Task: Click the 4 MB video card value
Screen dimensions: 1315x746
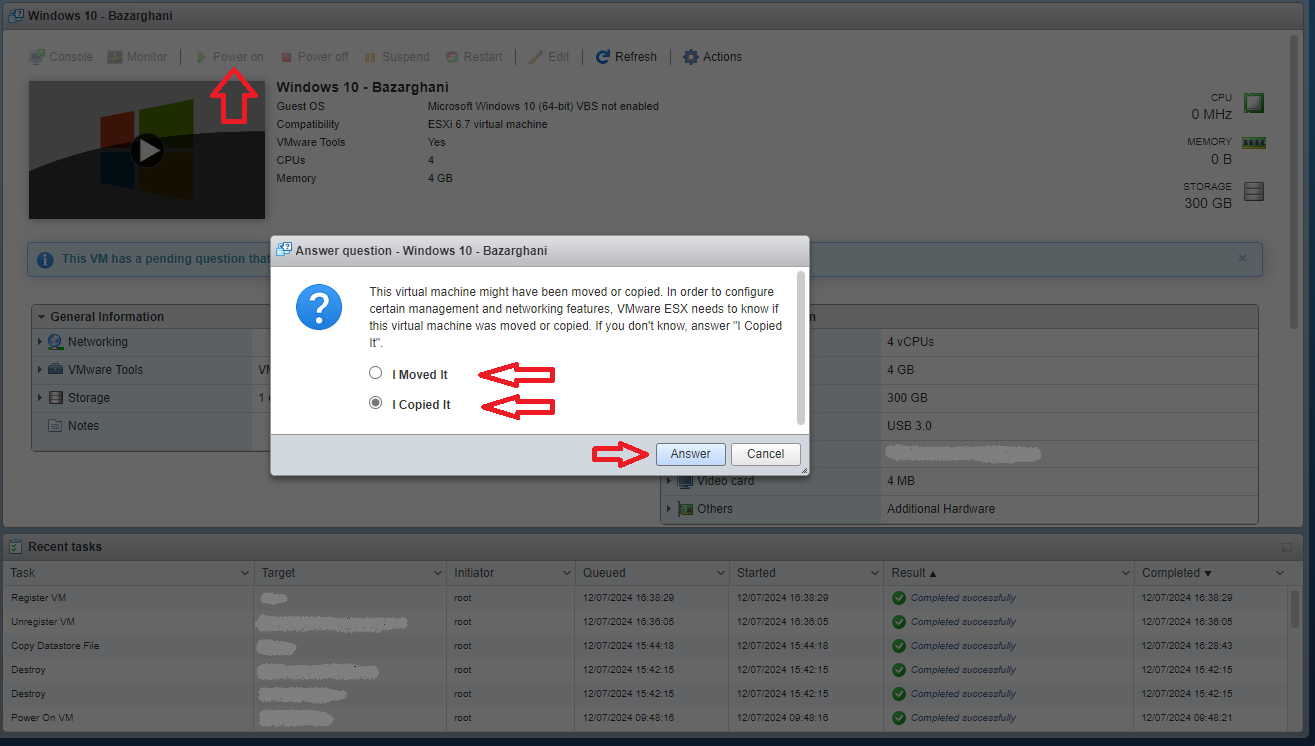Action: pyautogui.click(x=901, y=481)
